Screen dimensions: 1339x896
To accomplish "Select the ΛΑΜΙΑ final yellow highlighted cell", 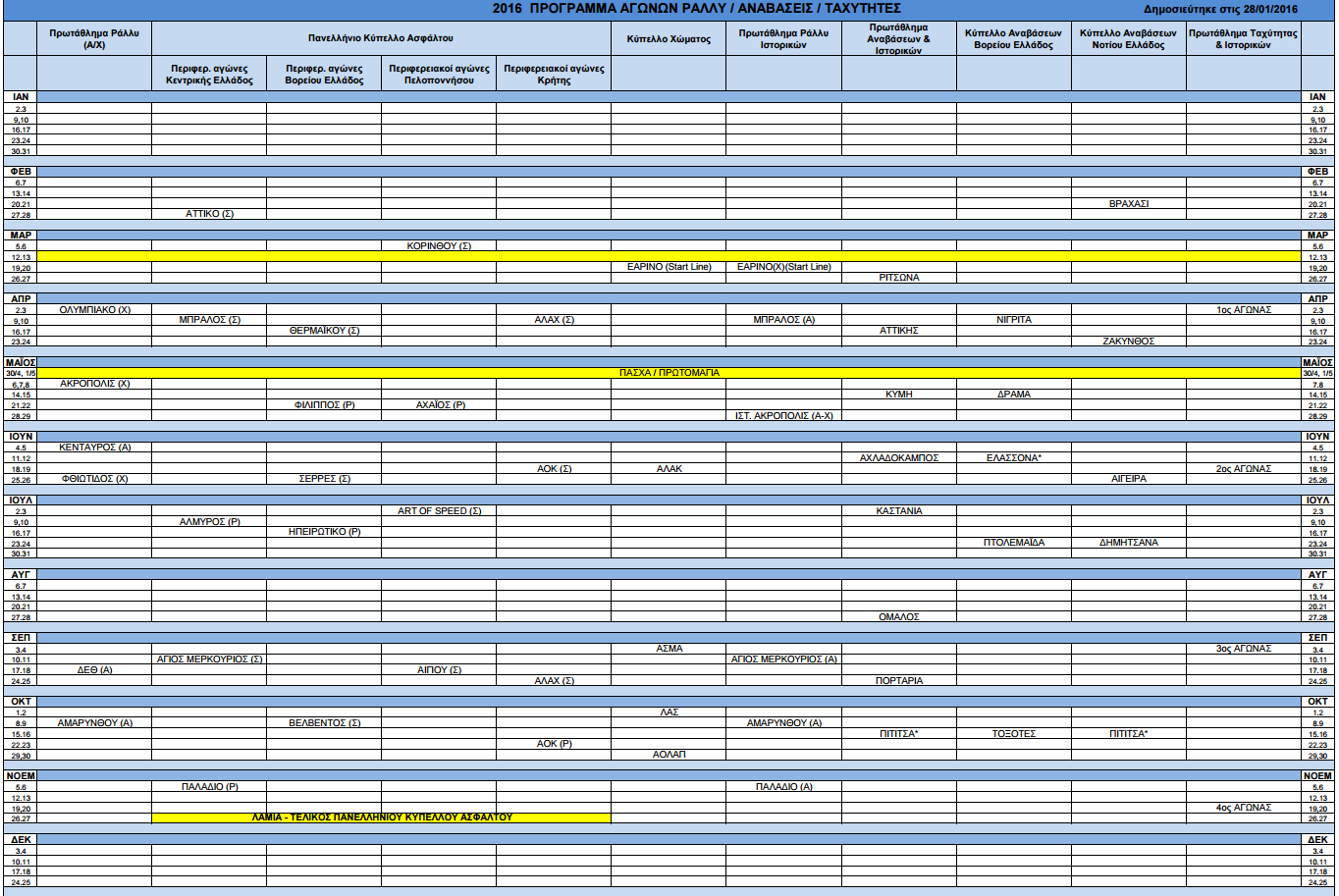I will click(x=382, y=817).
